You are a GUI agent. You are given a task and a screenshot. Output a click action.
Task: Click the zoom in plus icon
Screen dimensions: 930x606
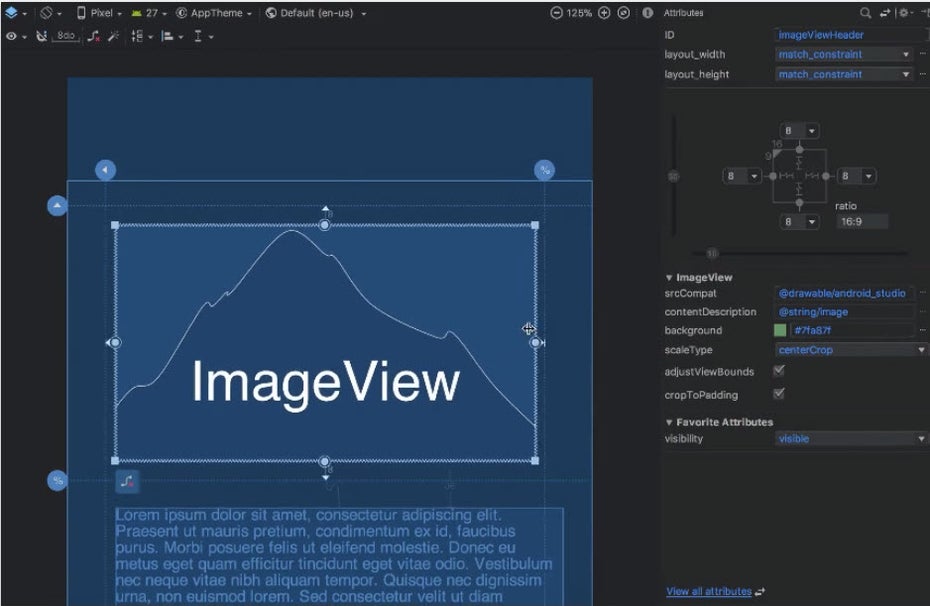(x=604, y=12)
